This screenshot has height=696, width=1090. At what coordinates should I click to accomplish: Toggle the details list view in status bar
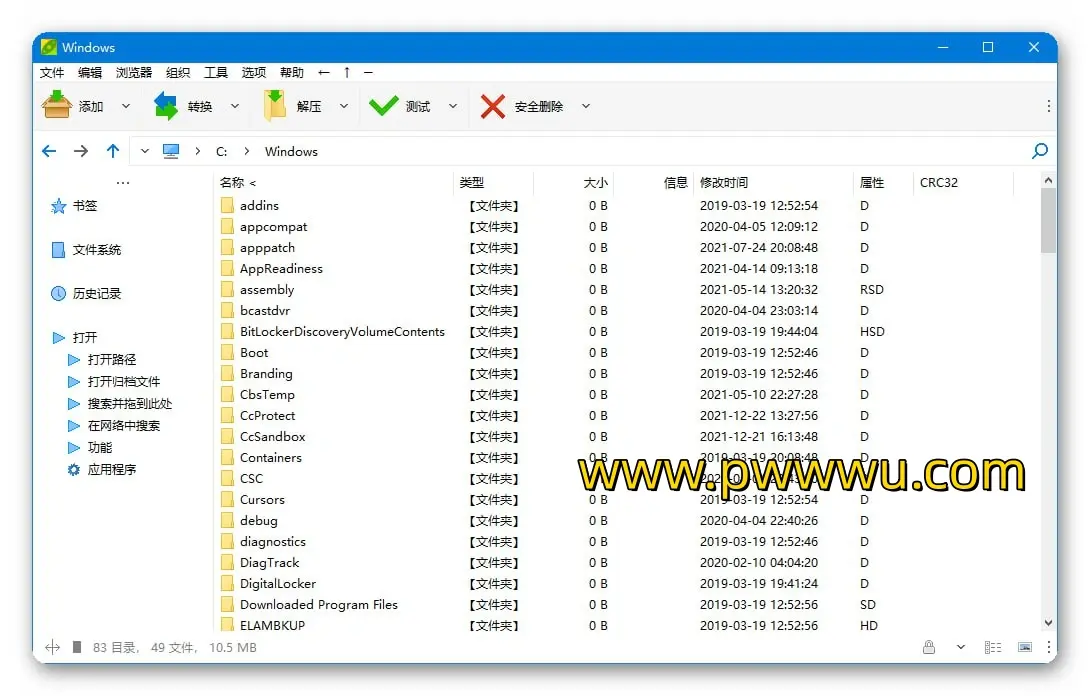[x=993, y=647]
